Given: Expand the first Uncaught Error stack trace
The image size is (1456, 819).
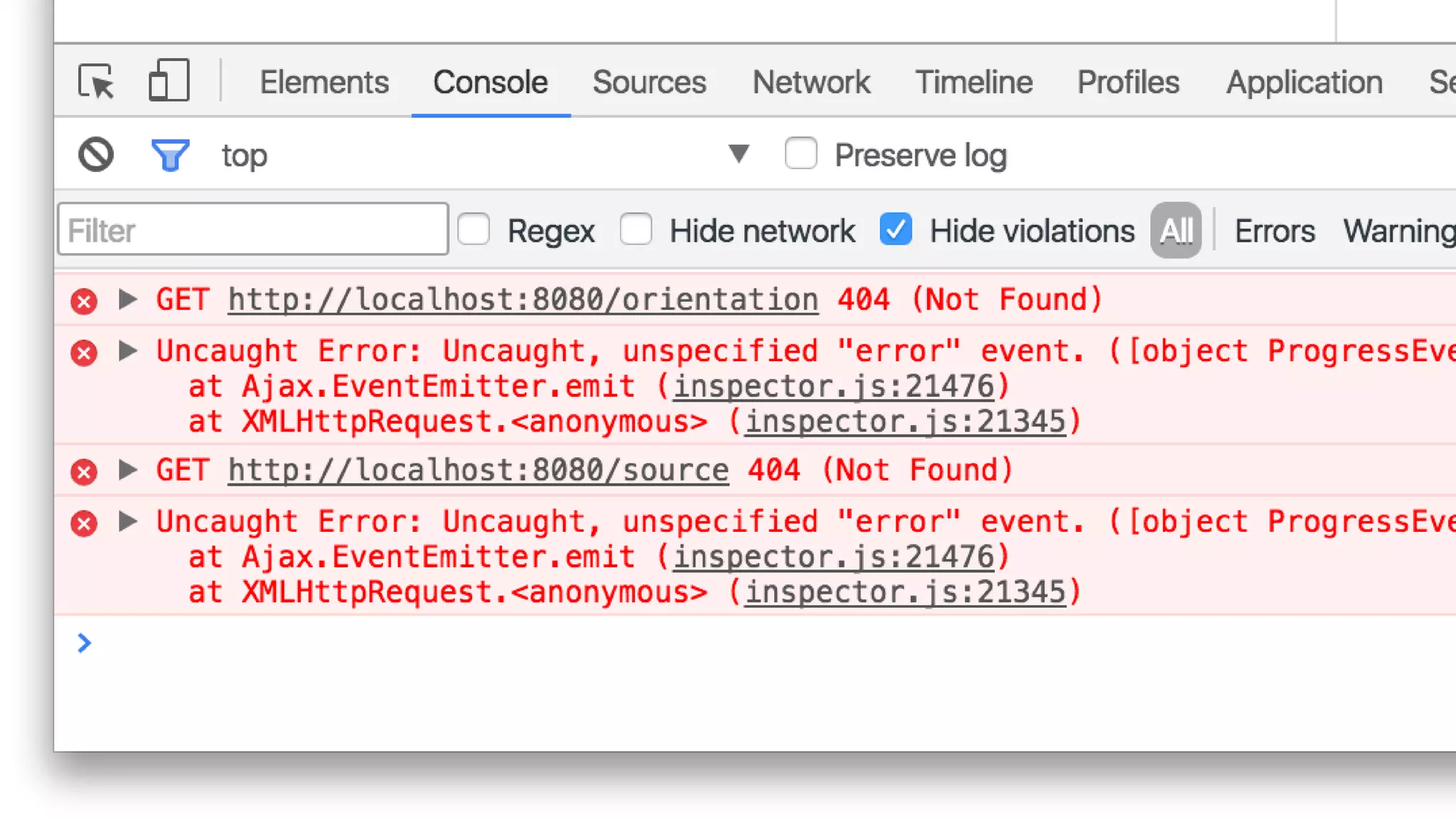Looking at the screenshot, I should [x=128, y=350].
